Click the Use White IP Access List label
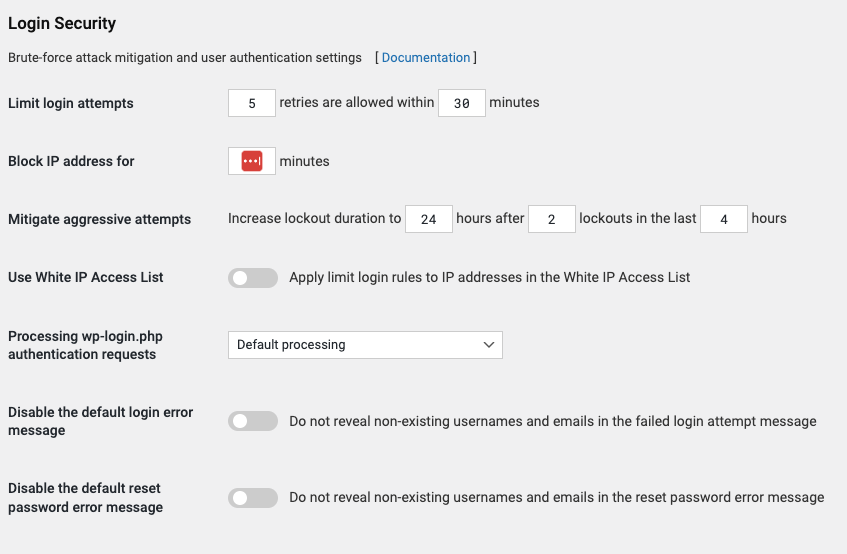 tap(85, 277)
